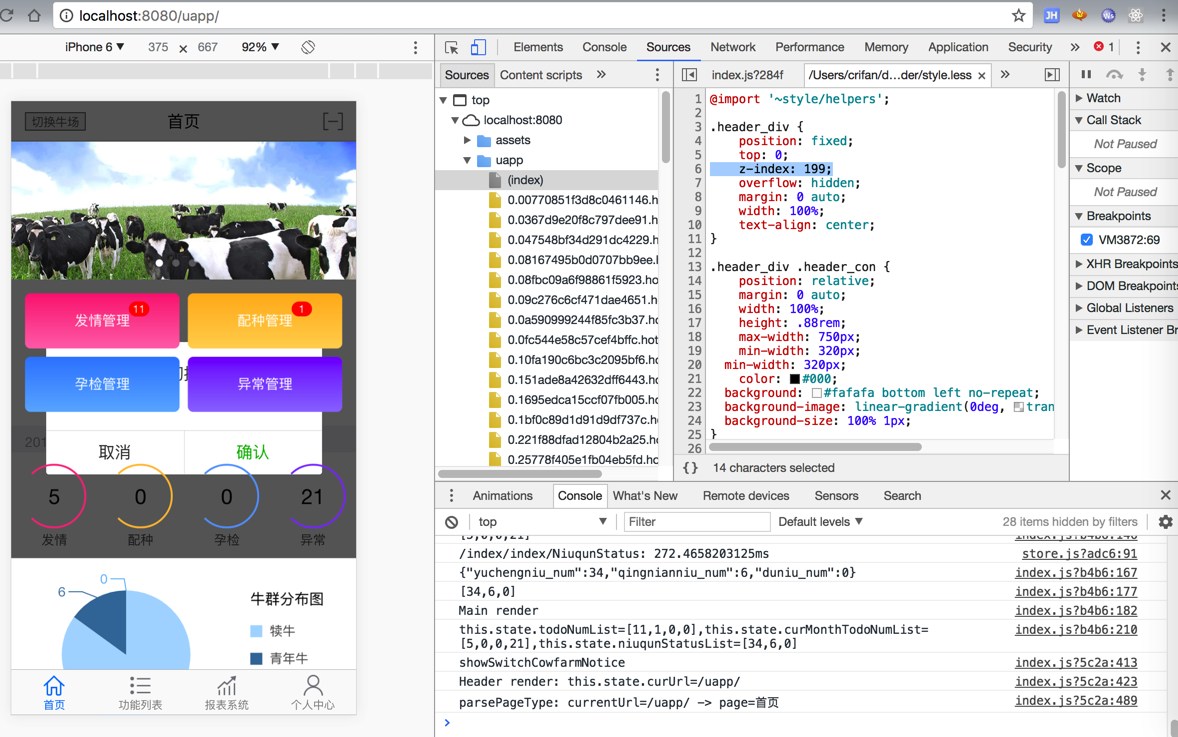This screenshot has height=737, width=1178.
Task: Toggle debugger sidebar pane
Action: [1052, 74]
